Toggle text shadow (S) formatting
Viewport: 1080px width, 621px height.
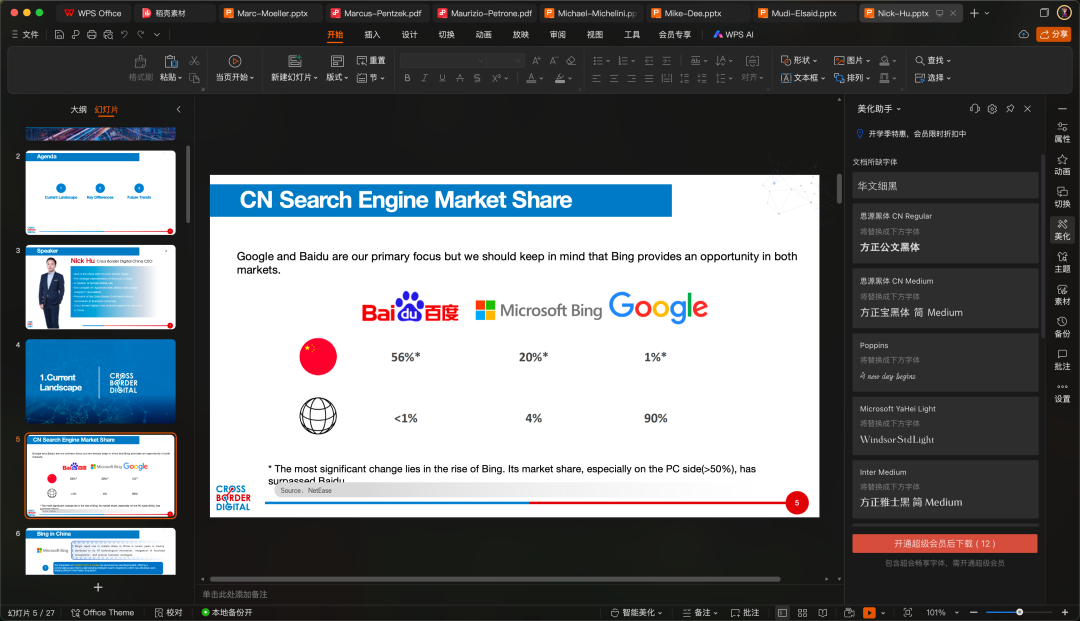point(477,78)
